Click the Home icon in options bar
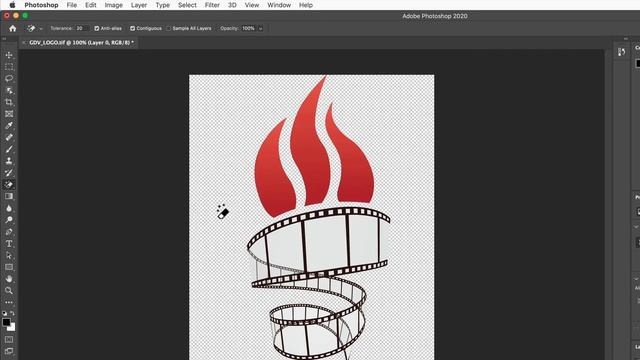This screenshot has width=640, height=360. 13,29
